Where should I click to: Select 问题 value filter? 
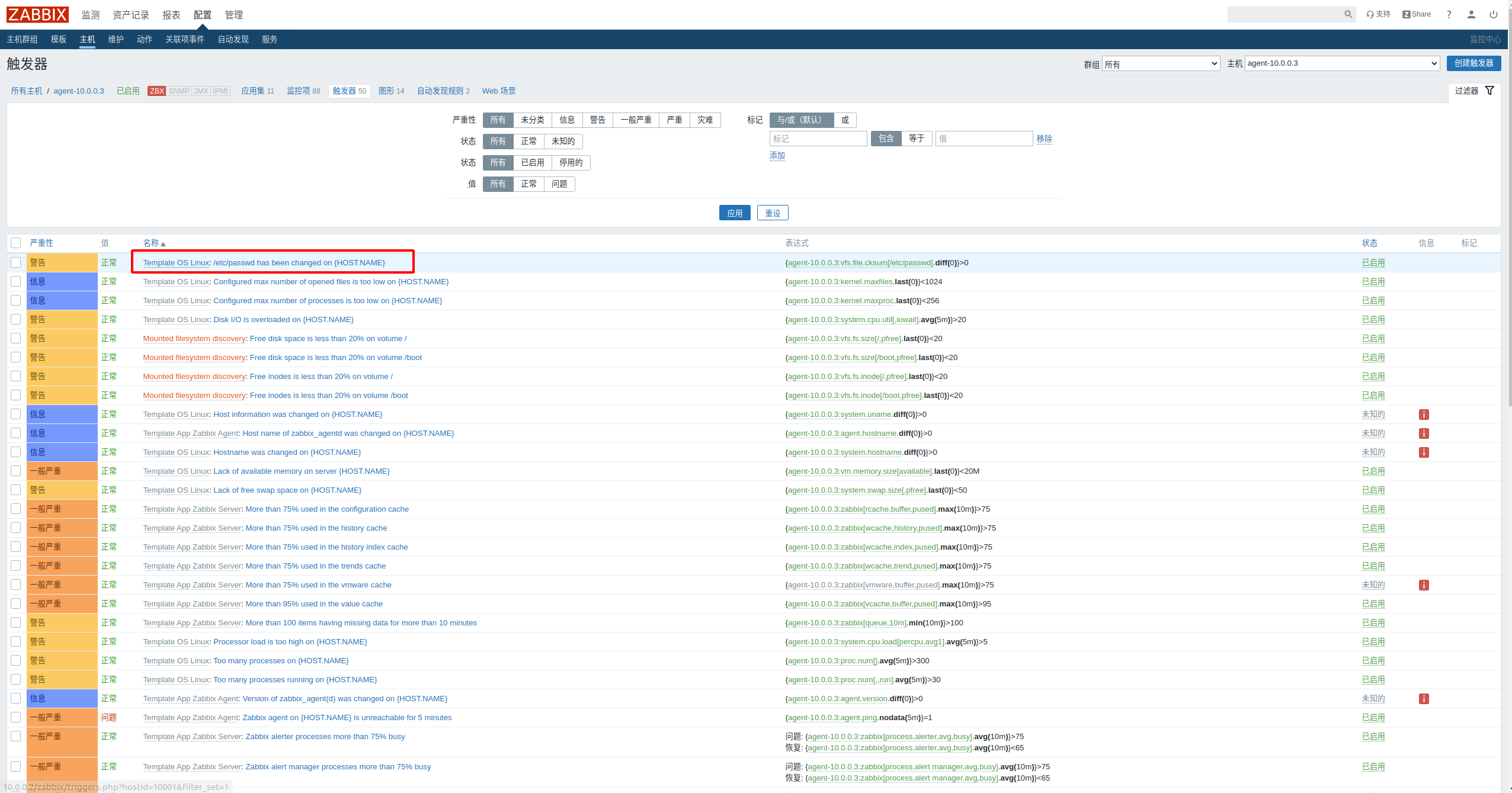559,184
